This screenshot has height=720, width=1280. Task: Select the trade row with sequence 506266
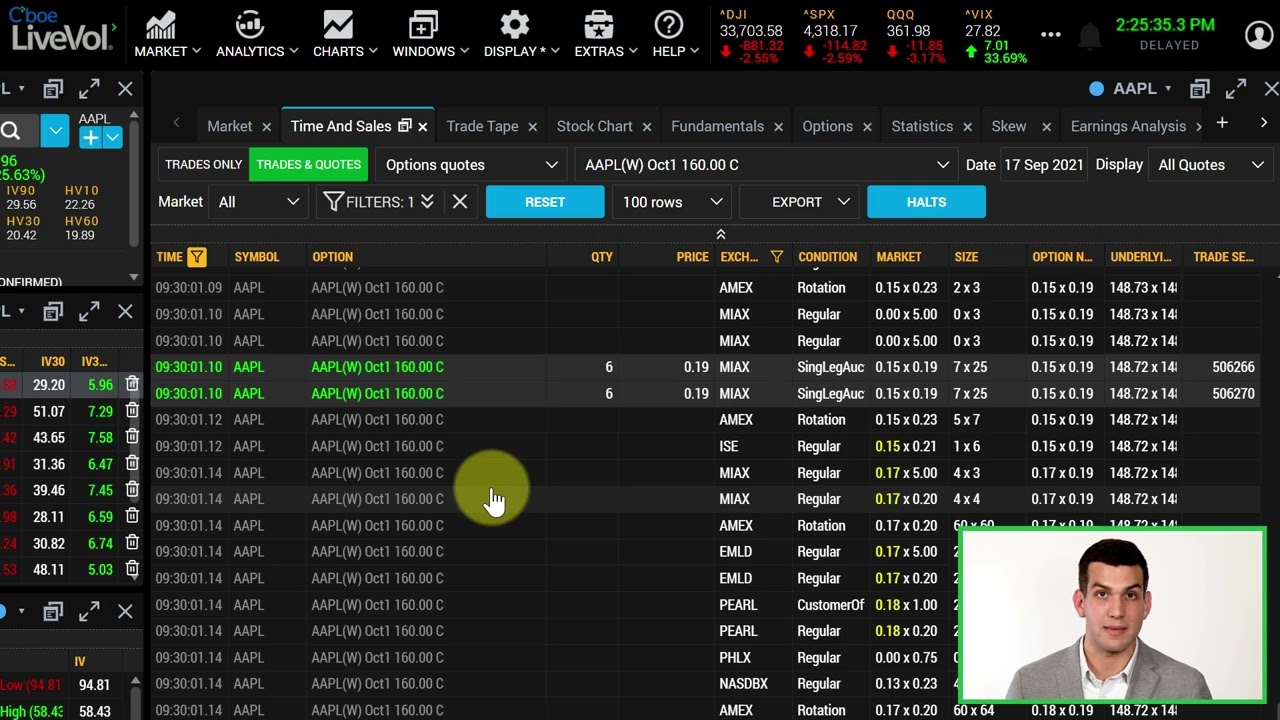715,367
